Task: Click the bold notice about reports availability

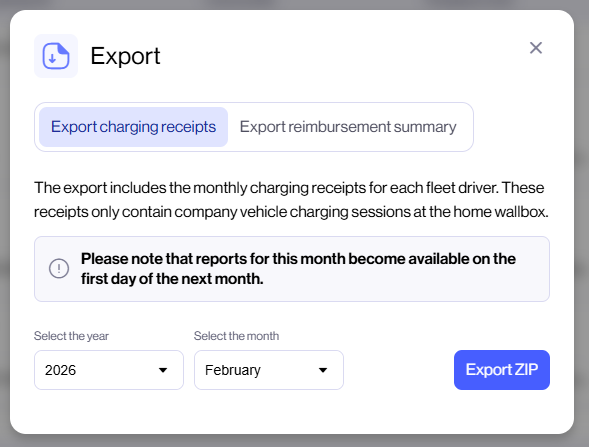Action: 298,269
